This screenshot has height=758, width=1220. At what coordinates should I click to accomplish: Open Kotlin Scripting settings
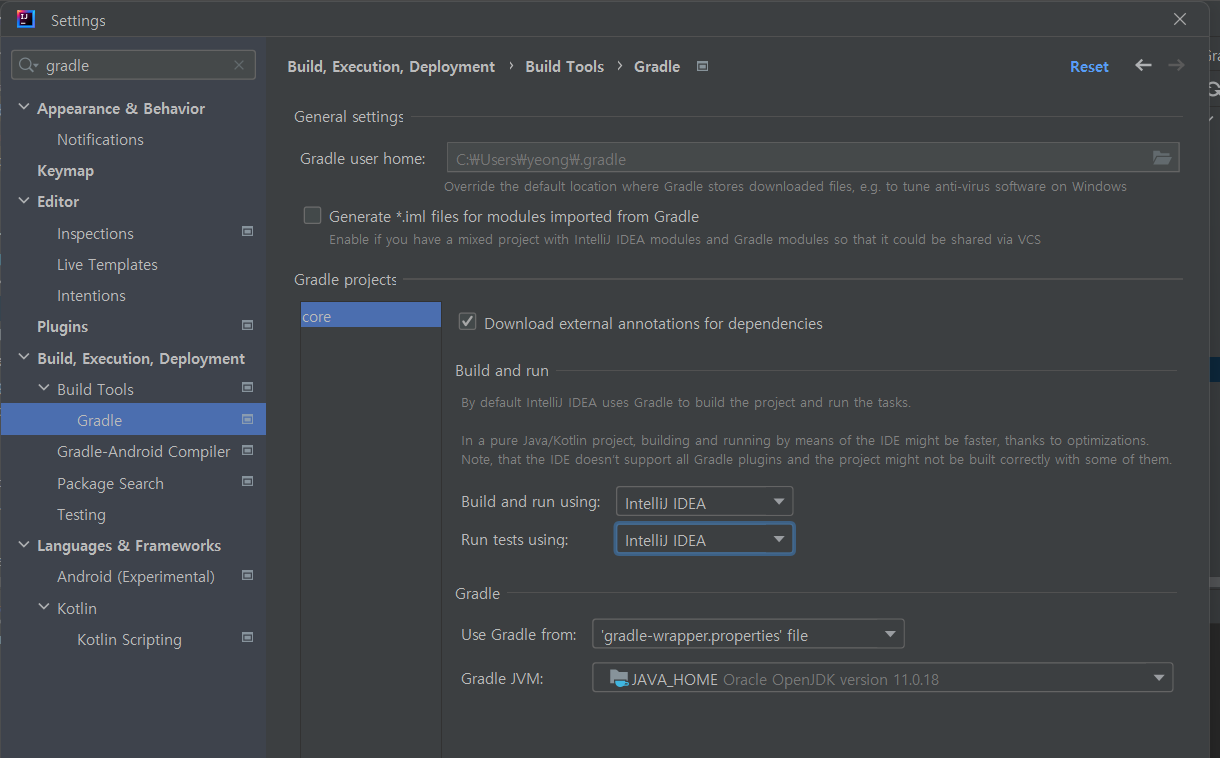coord(129,640)
